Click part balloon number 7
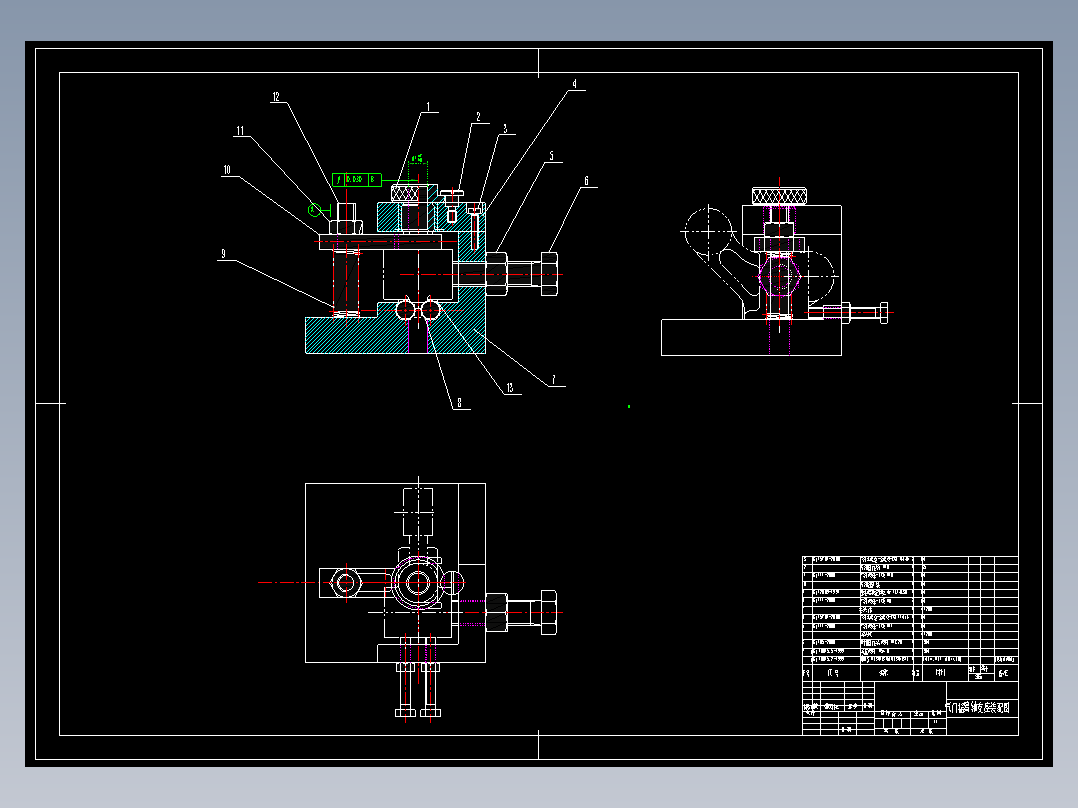Screen dimensions: 1078x808 point(553,380)
